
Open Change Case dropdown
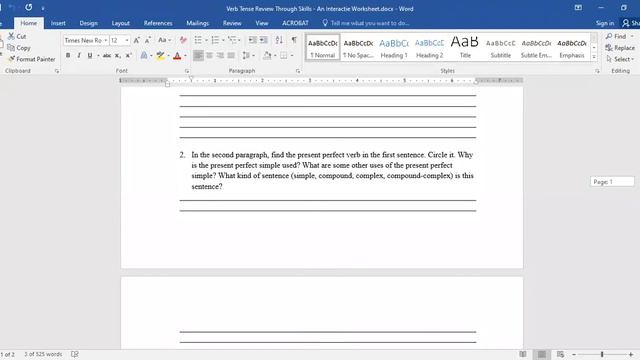point(164,40)
